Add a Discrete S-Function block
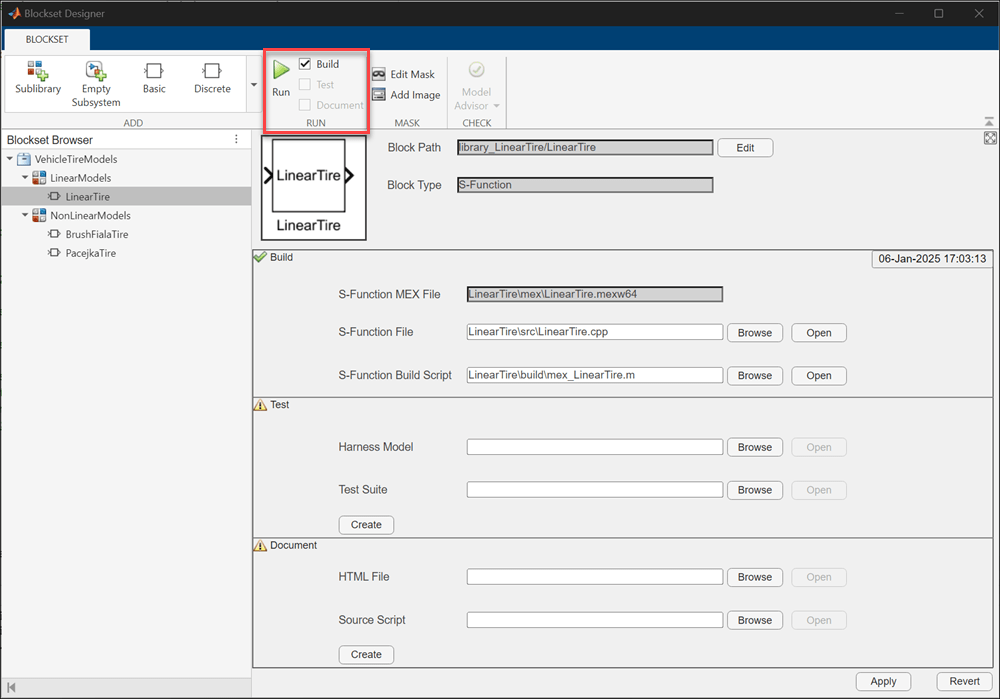The width and height of the screenshot is (1000, 699). [x=212, y=77]
